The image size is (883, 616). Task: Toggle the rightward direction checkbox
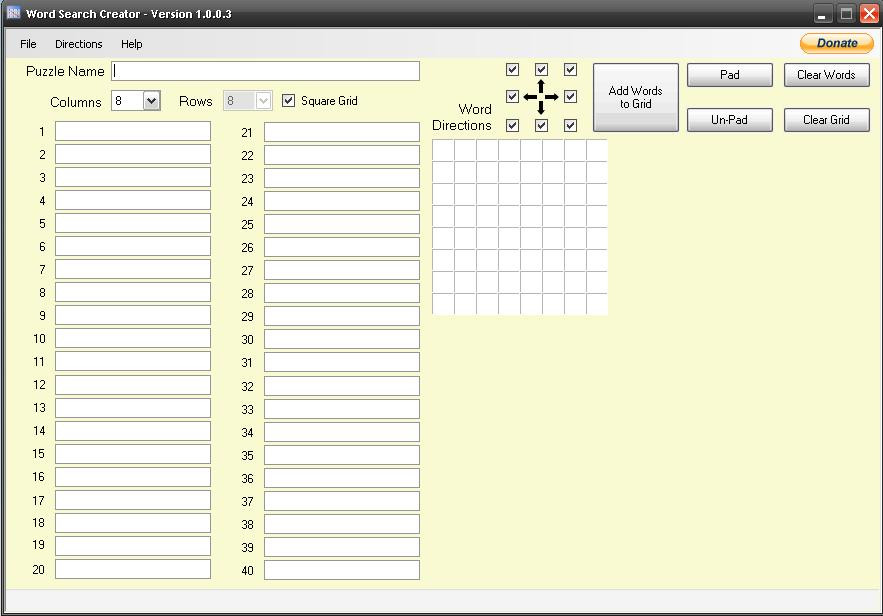pyautogui.click(x=570, y=96)
